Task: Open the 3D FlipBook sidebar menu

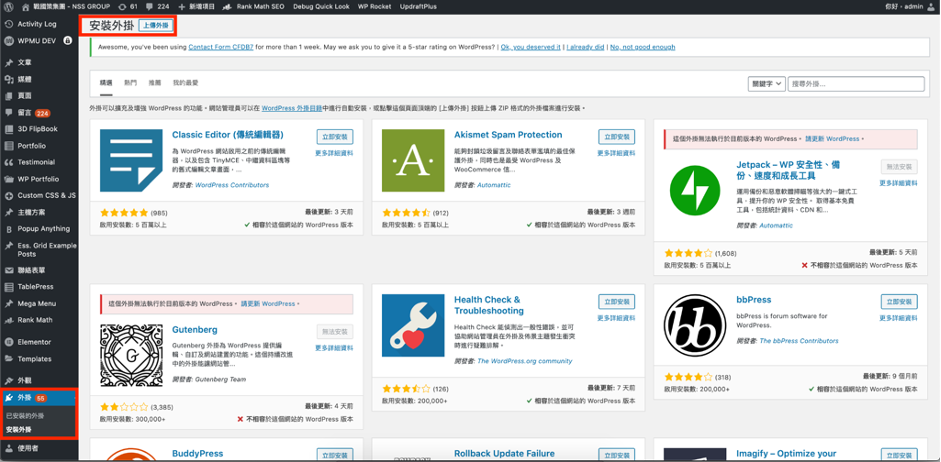Action: tap(39, 129)
